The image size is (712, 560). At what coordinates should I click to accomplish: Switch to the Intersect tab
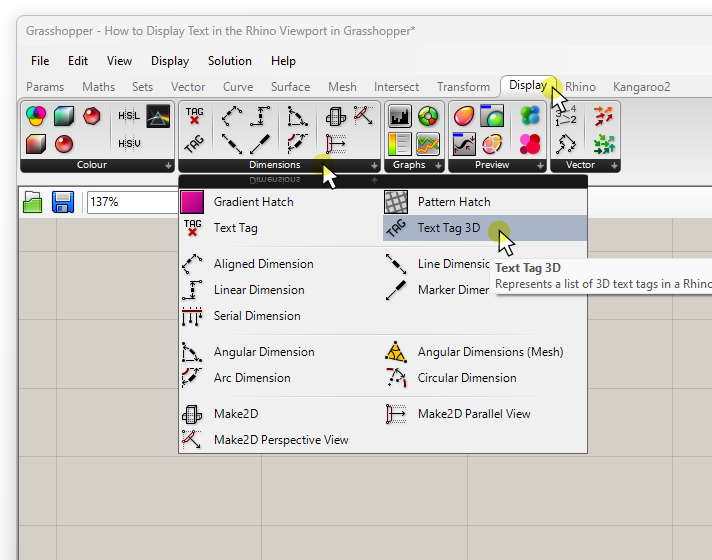(396, 87)
